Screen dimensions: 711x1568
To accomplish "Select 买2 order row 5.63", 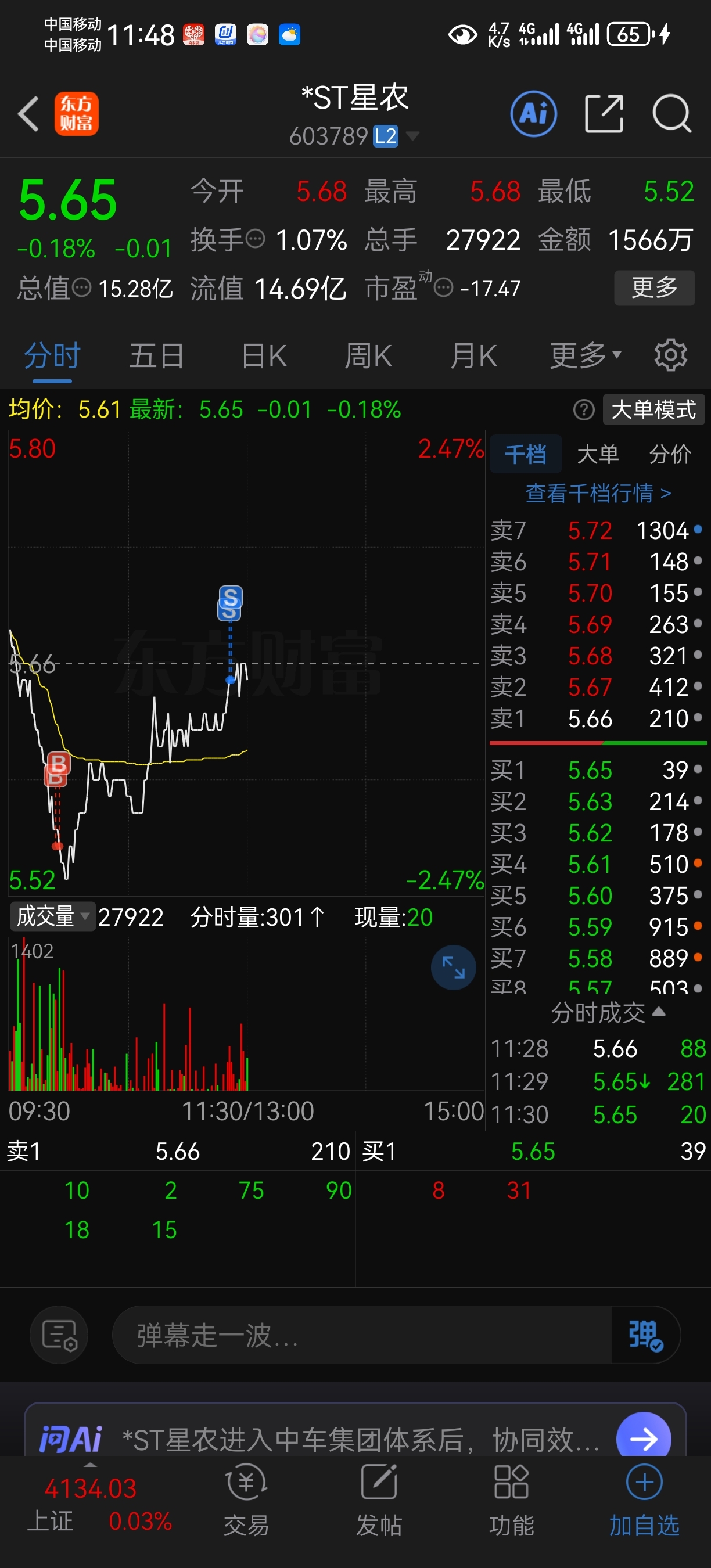I will [x=597, y=801].
